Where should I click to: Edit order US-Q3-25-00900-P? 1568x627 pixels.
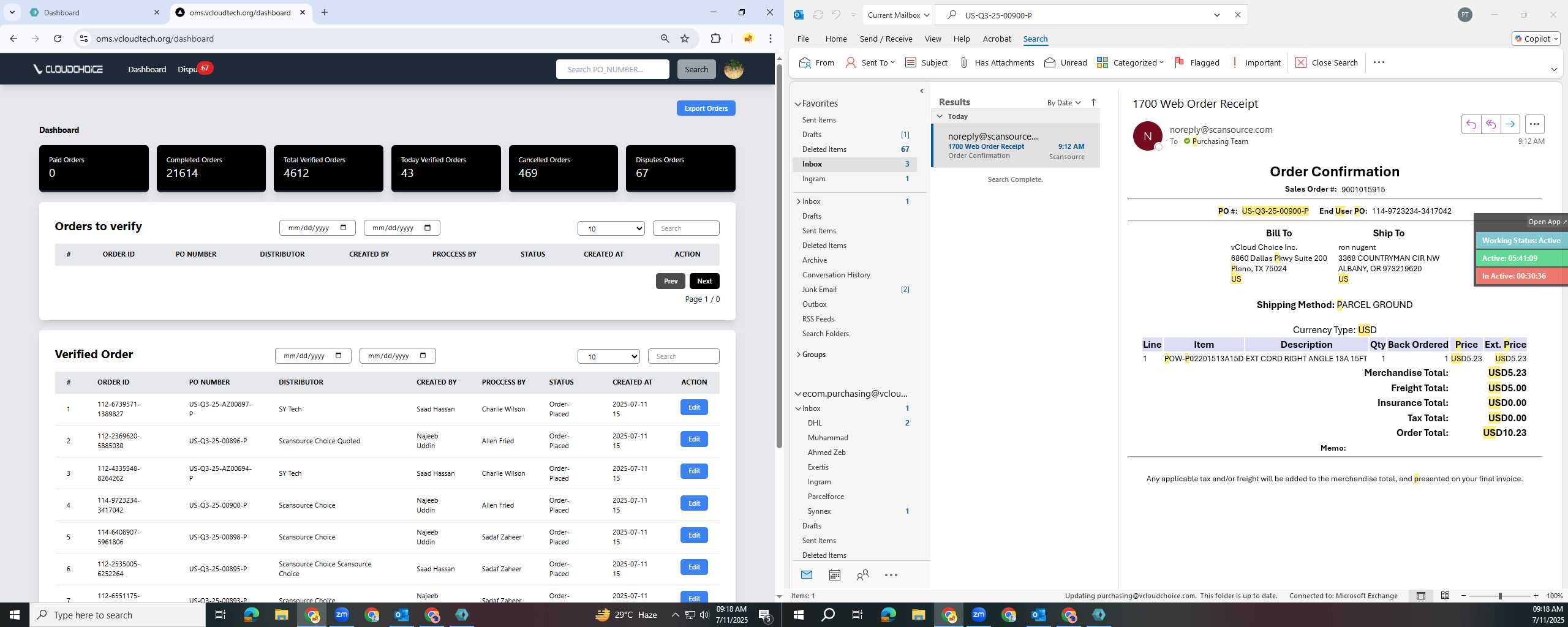click(694, 503)
